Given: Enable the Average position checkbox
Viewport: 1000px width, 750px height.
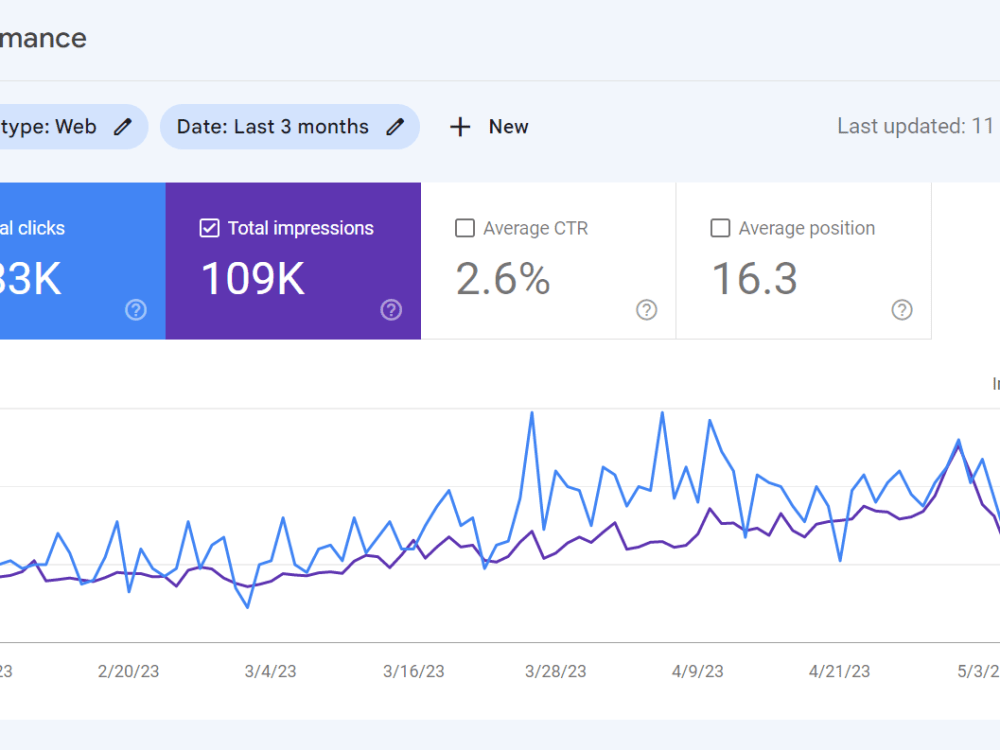Looking at the screenshot, I should tap(720, 228).
